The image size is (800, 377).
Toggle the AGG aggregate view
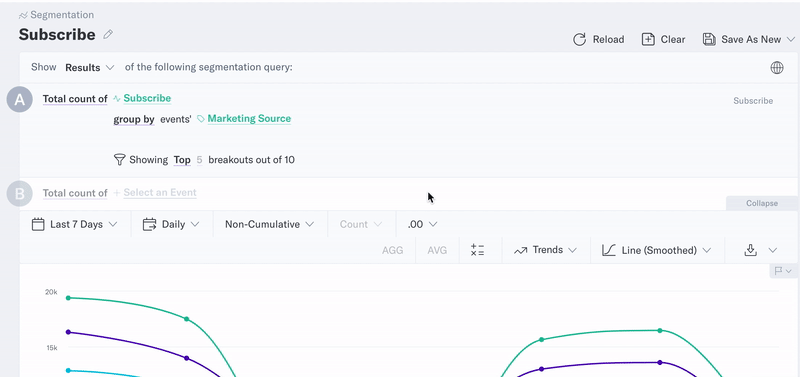click(392, 250)
